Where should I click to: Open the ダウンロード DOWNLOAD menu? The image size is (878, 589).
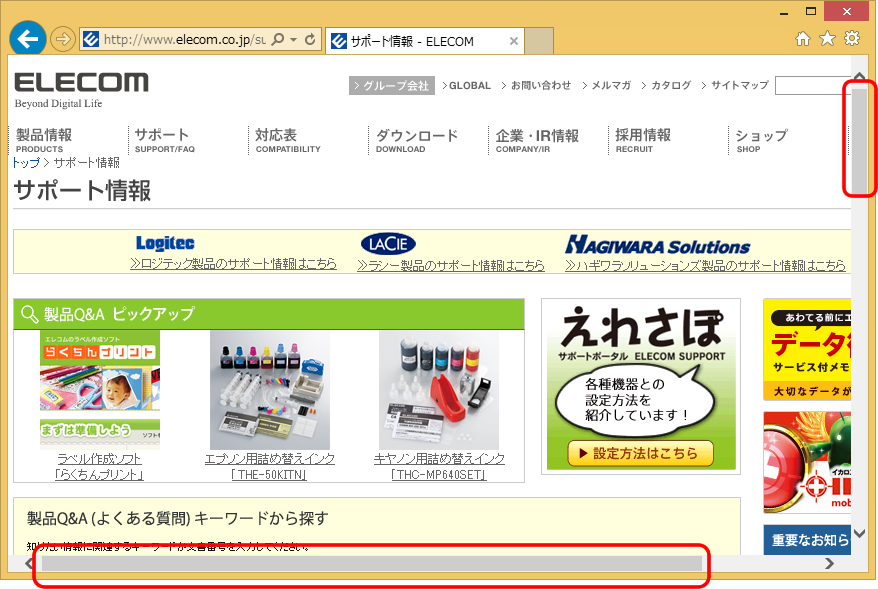[417, 140]
